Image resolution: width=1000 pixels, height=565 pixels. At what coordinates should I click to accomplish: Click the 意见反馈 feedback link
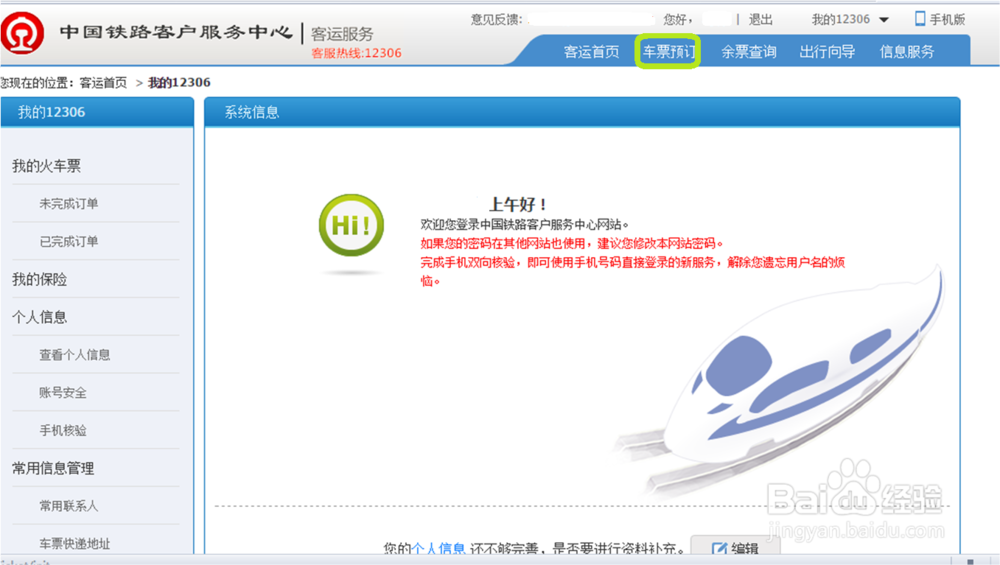[x=496, y=20]
